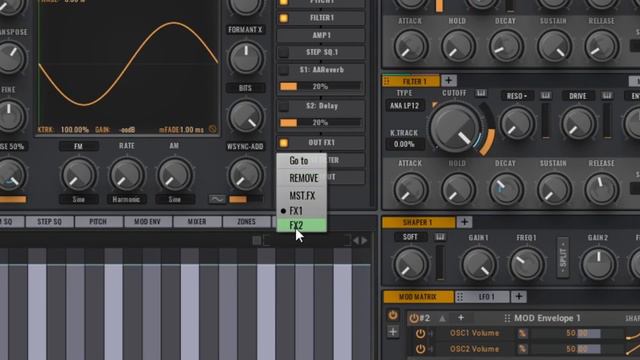Screen dimensions: 640x360
Task: Toggle the STEP SQ.1 routing square
Action: pyautogui.click(x=284, y=52)
